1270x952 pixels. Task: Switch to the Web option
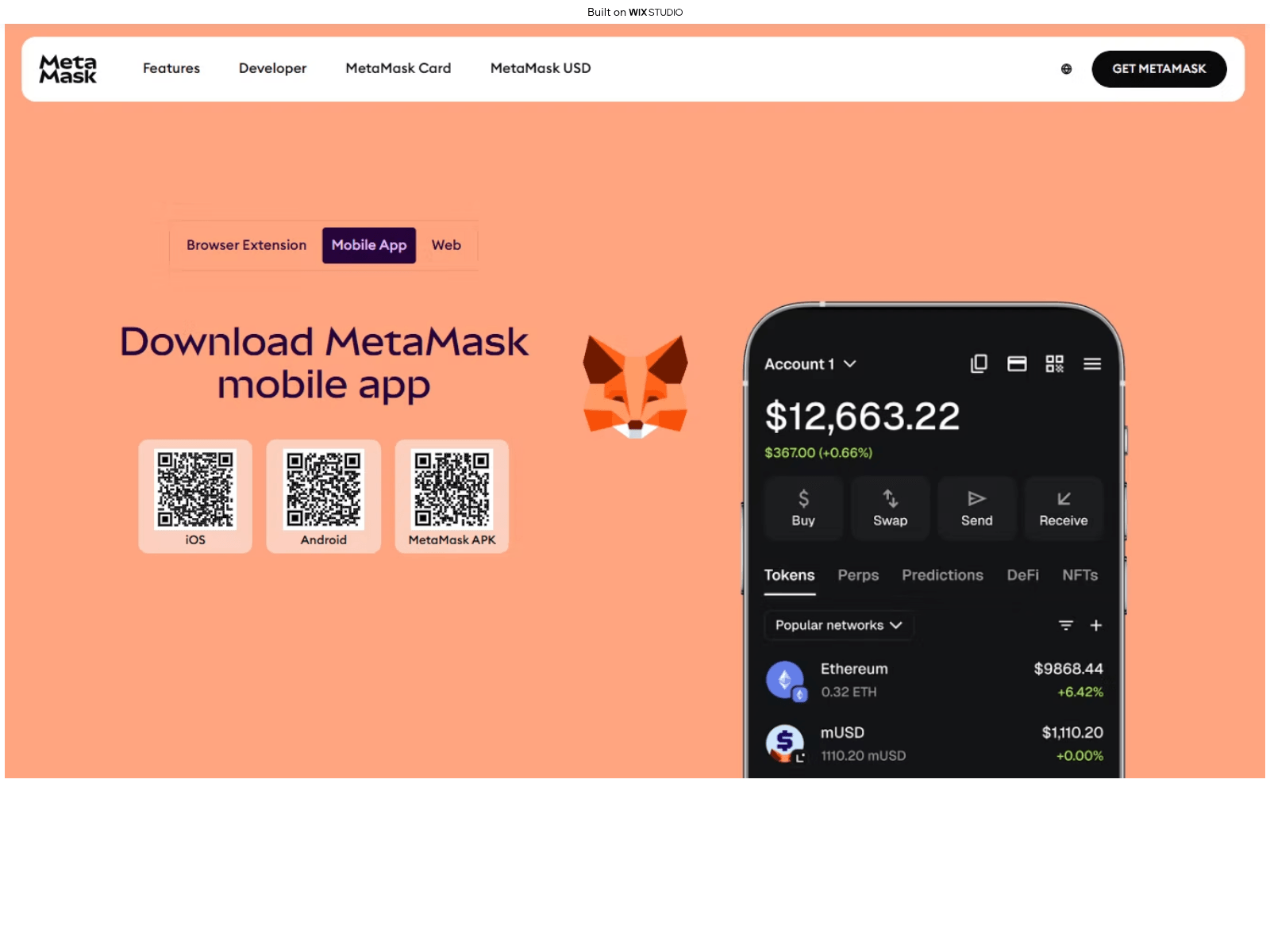[x=446, y=245]
